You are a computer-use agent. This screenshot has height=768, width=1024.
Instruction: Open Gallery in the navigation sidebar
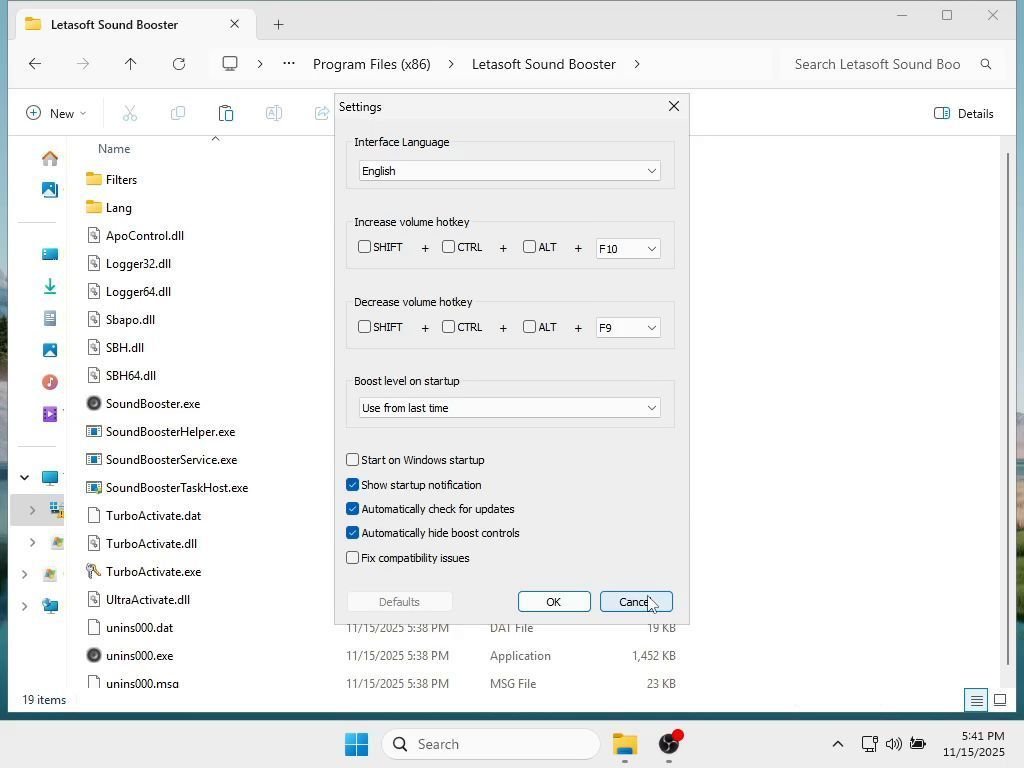pyautogui.click(x=50, y=190)
